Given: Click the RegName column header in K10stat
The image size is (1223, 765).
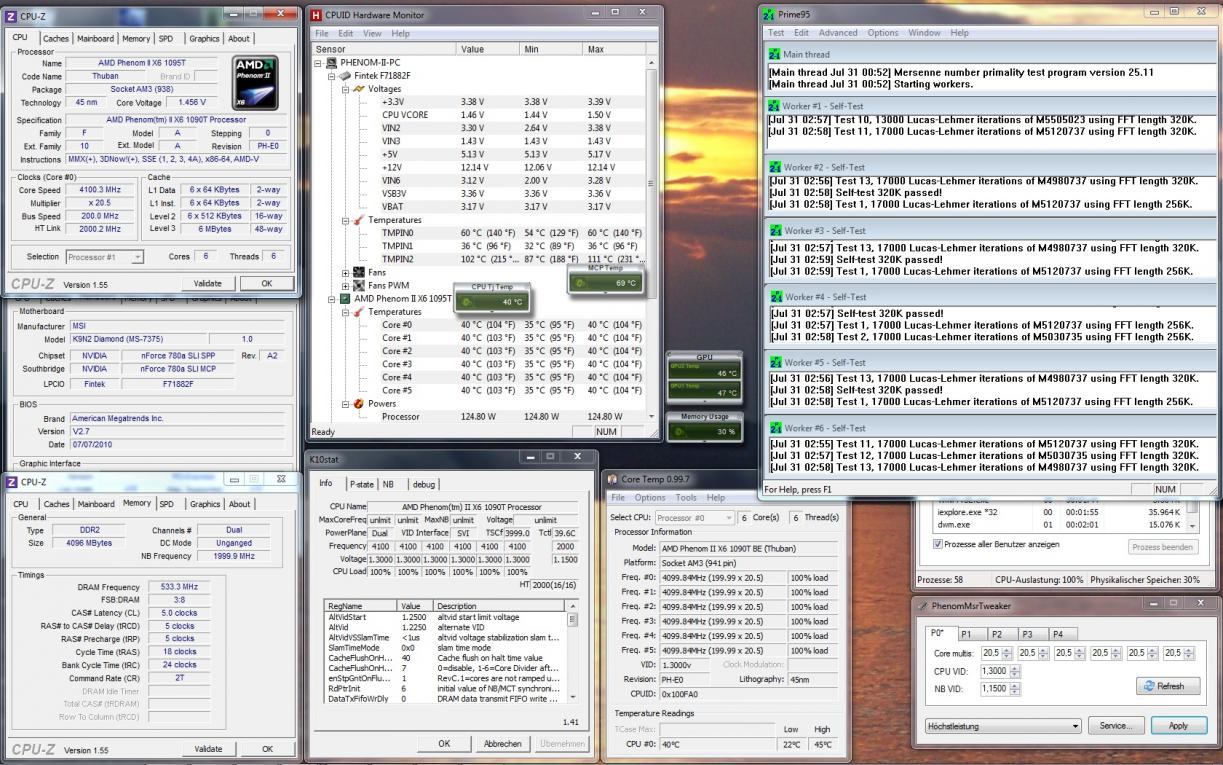Looking at the screenshot, I should pyautogui.click(x=361, y=606).
